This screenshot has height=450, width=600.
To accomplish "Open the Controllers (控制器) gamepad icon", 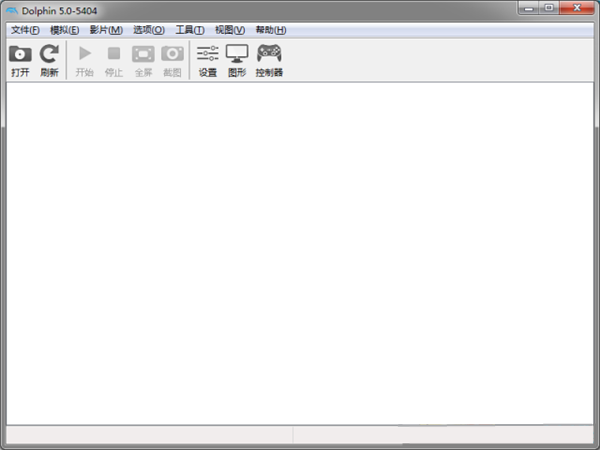I will coord(269,54).
